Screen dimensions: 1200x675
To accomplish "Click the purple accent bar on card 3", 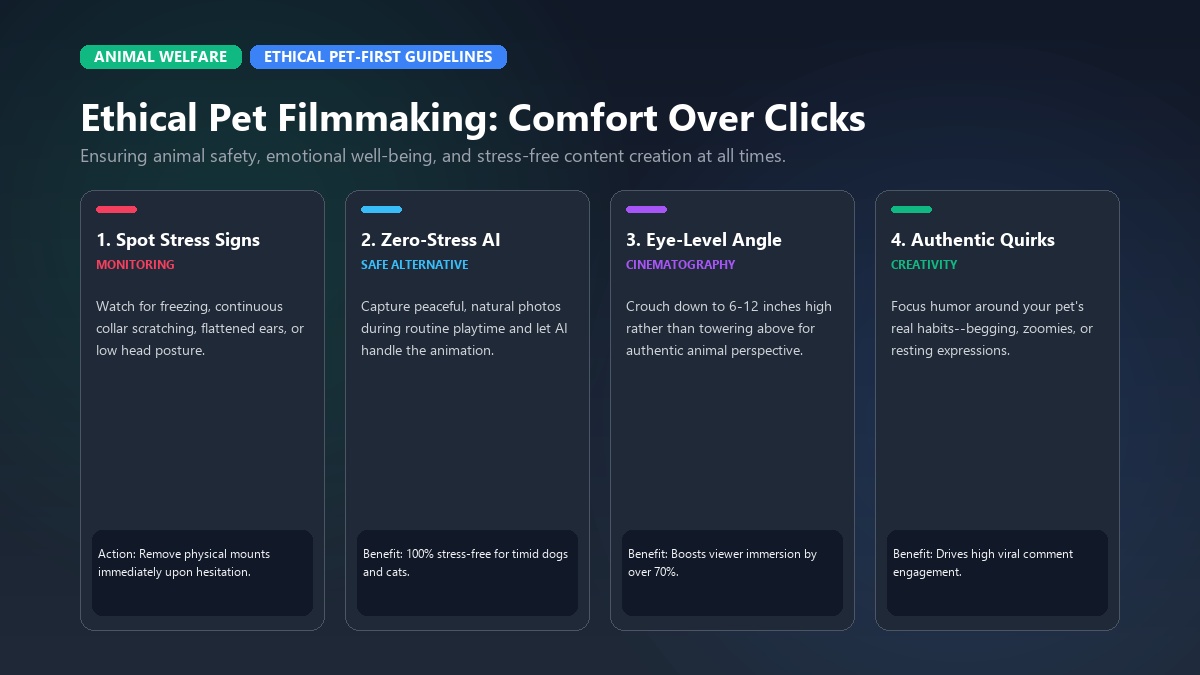I will (x=646, y=210).
